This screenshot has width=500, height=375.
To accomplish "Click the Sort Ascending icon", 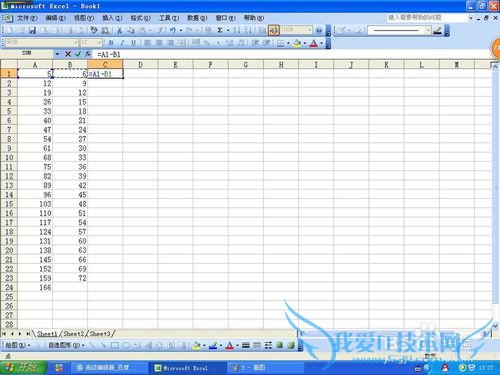I will point(237,31).
